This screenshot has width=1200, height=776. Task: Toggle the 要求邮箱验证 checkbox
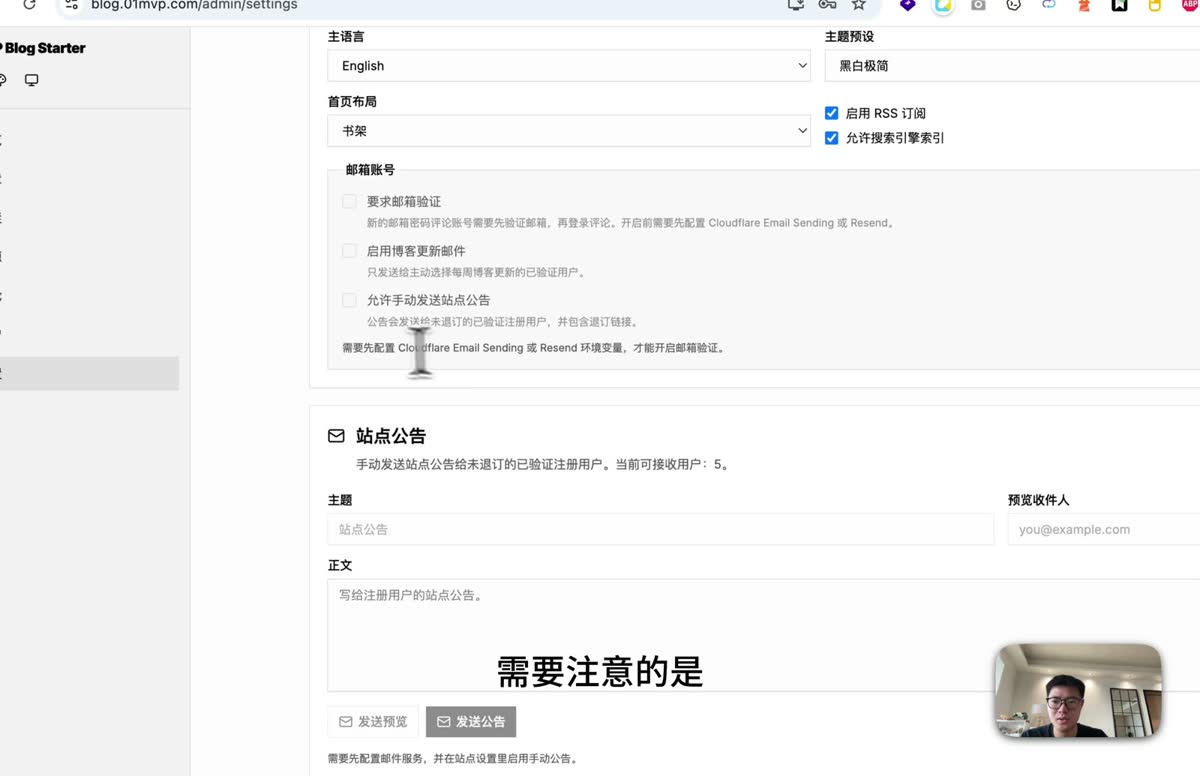(x=349, y=201)
